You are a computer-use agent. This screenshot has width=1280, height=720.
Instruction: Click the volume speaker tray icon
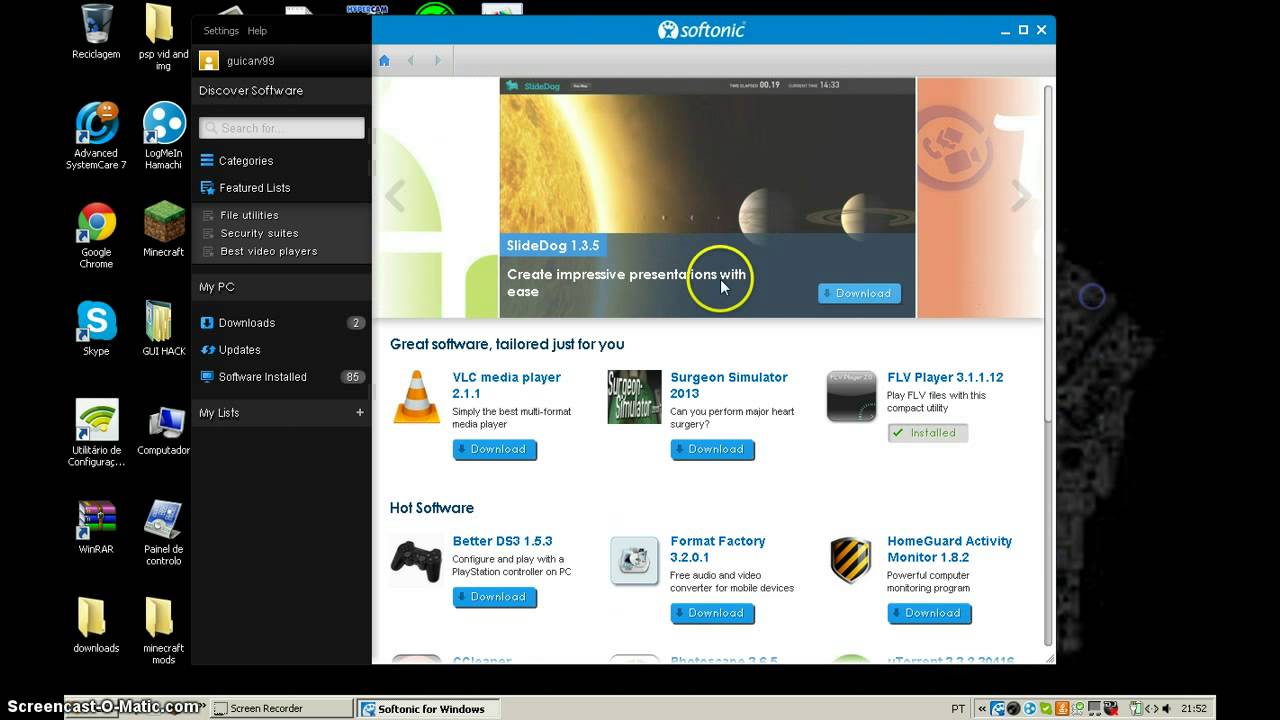click(x=1166, y=709)
